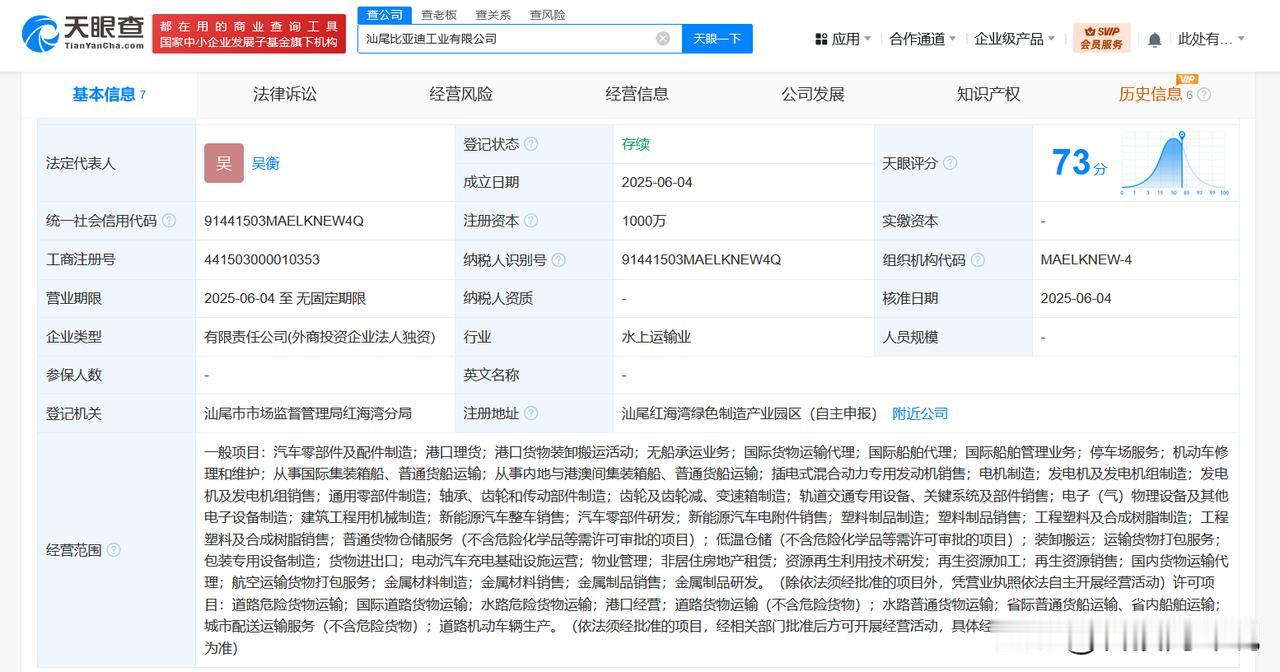Show help for 注册地址 question mark

coord(531,413)
